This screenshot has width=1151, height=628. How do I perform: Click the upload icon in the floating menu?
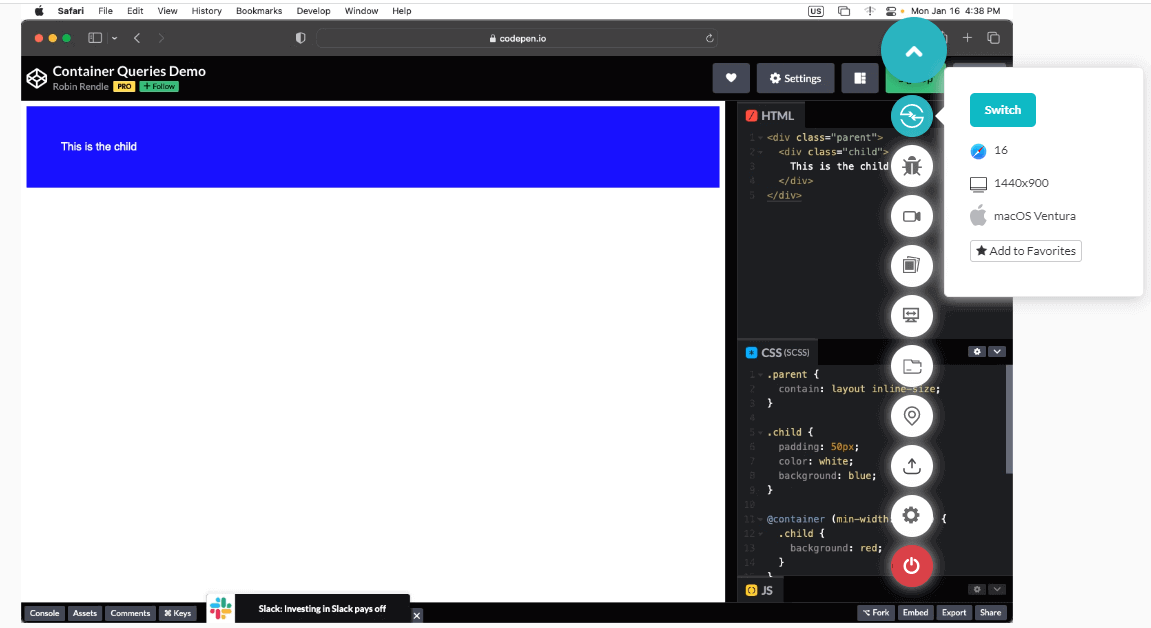[911, 466]
